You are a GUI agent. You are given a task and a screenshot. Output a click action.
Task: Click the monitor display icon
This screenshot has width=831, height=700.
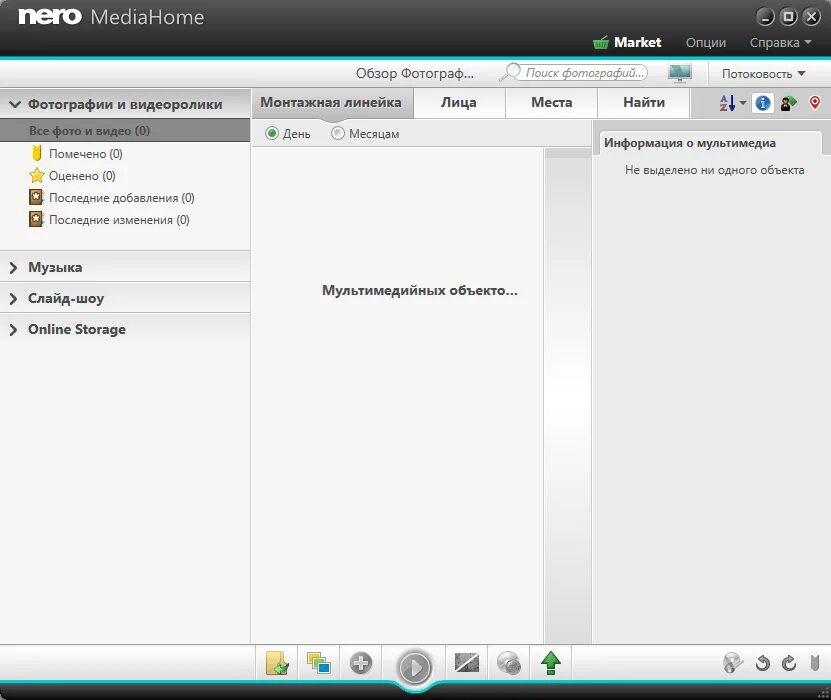click(x=680, y=73)
